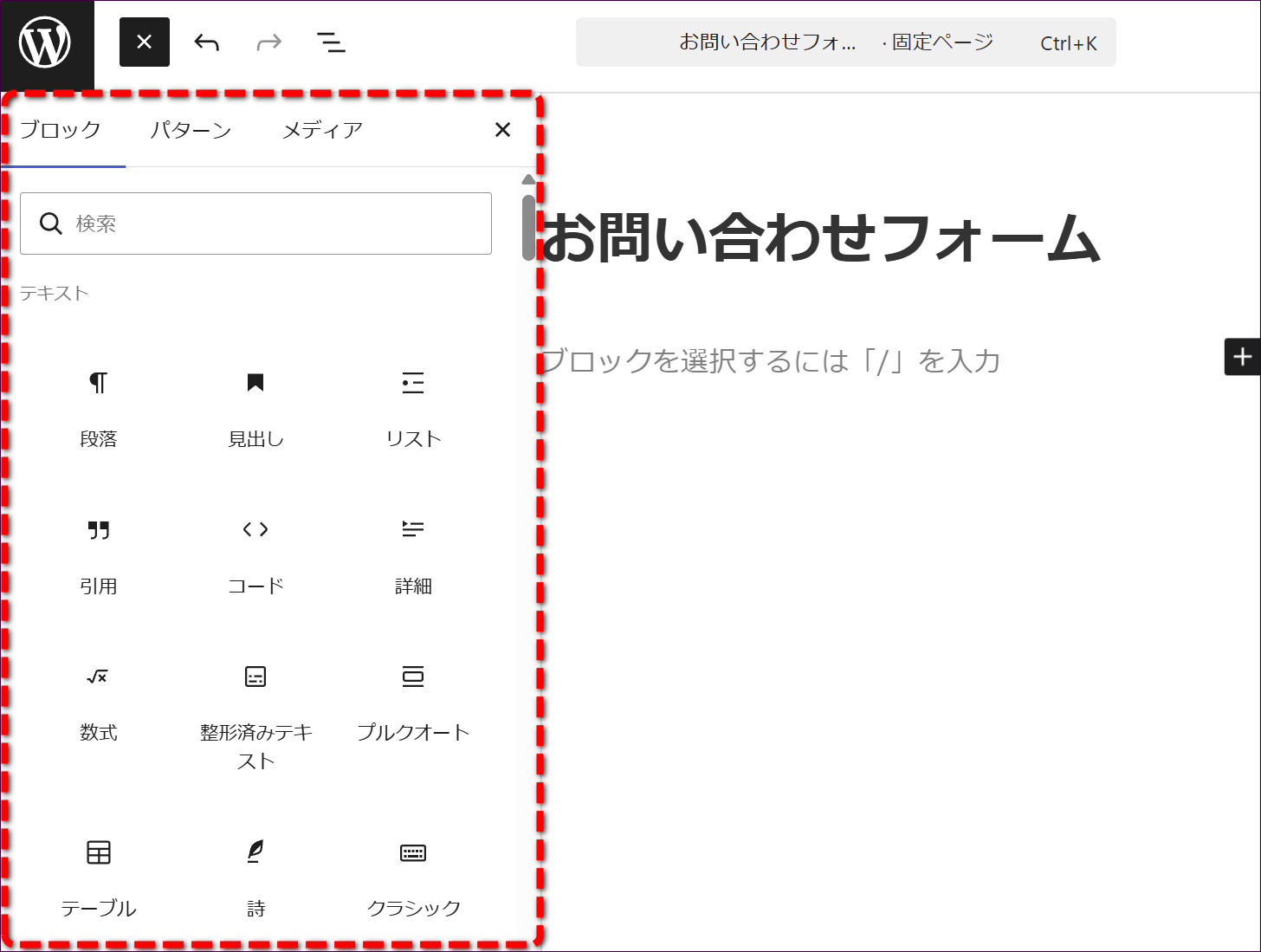Click the お問い合わせフォーム page title

click(x=820, y=238)
